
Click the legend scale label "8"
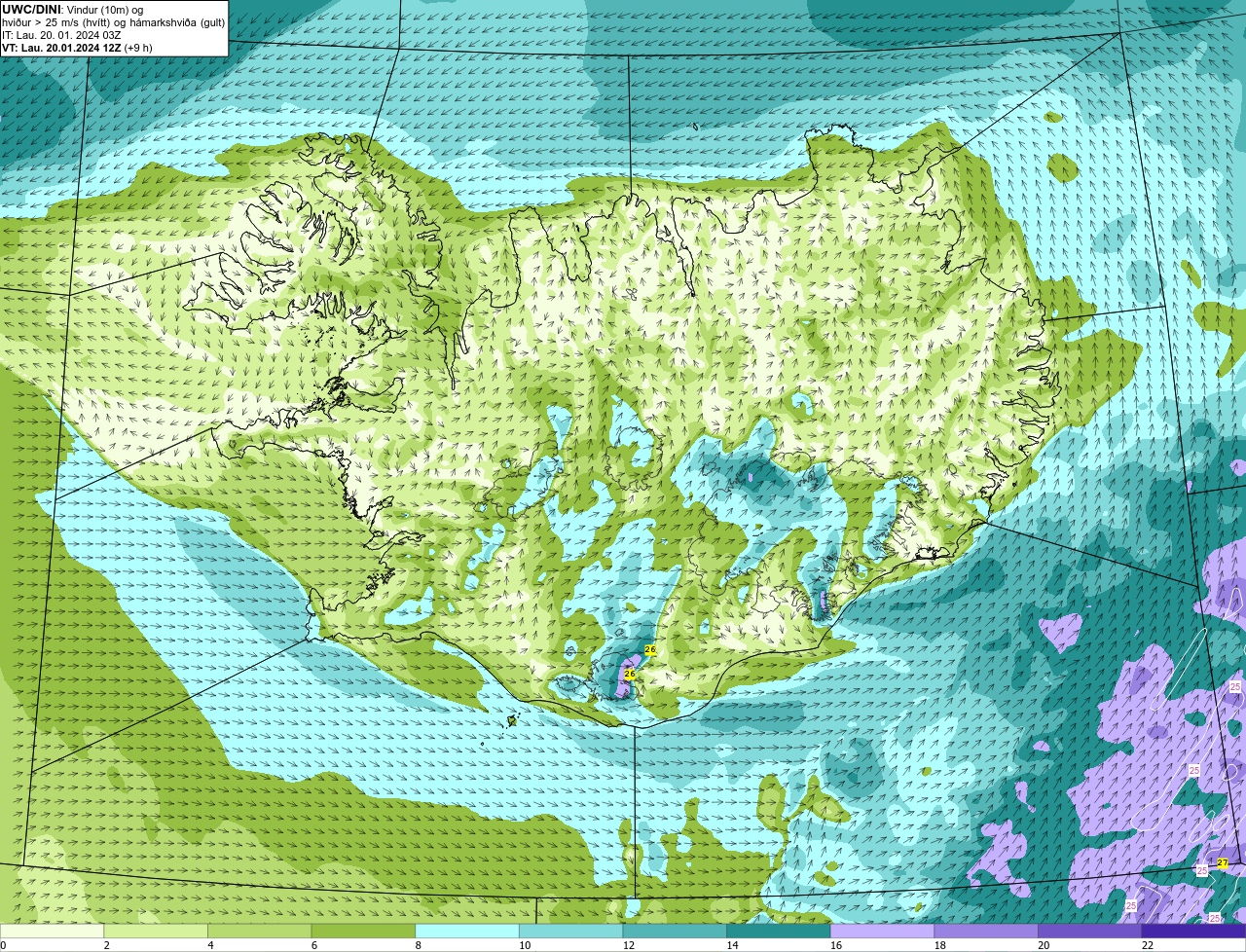(x=419, y=945)
